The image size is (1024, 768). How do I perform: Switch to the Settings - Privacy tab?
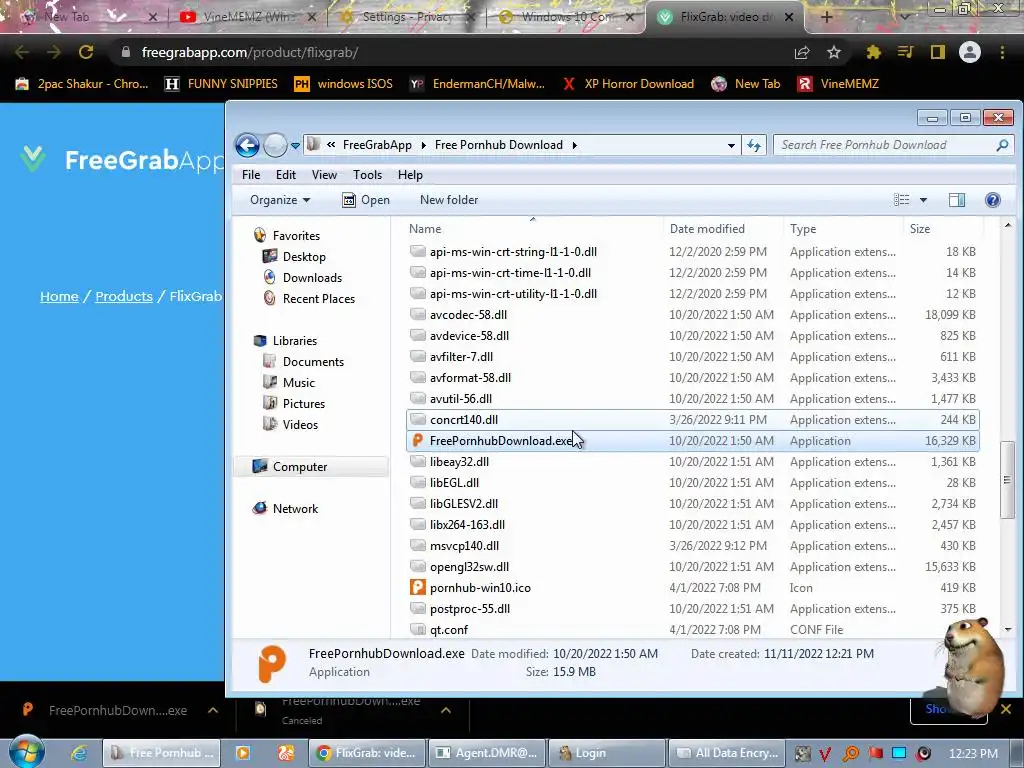coord(405,17)
